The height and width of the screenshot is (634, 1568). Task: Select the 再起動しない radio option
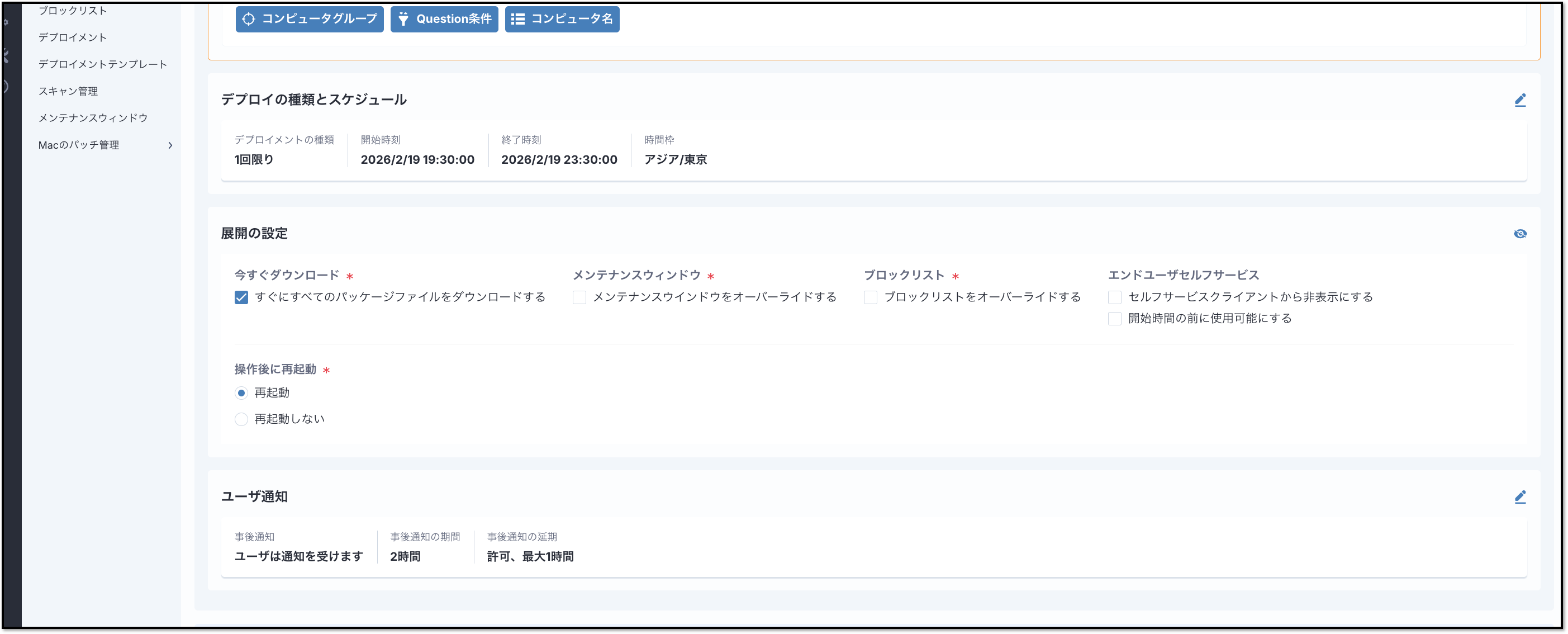tap(241, 419)
